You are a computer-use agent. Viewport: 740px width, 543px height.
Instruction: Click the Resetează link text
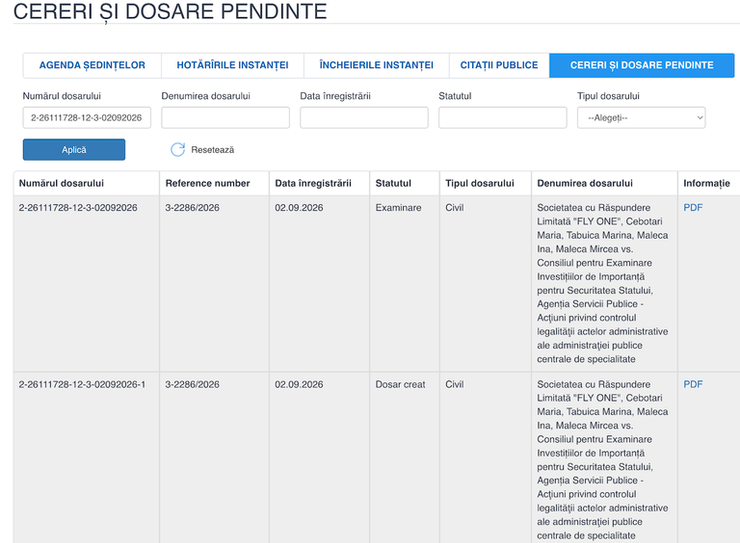(212, 150)
